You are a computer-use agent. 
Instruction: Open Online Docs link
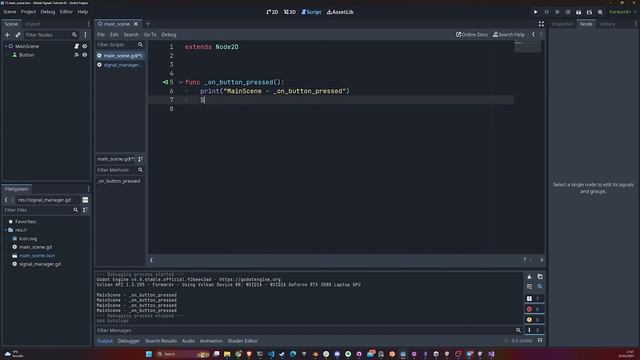click(x=472, y=35)
